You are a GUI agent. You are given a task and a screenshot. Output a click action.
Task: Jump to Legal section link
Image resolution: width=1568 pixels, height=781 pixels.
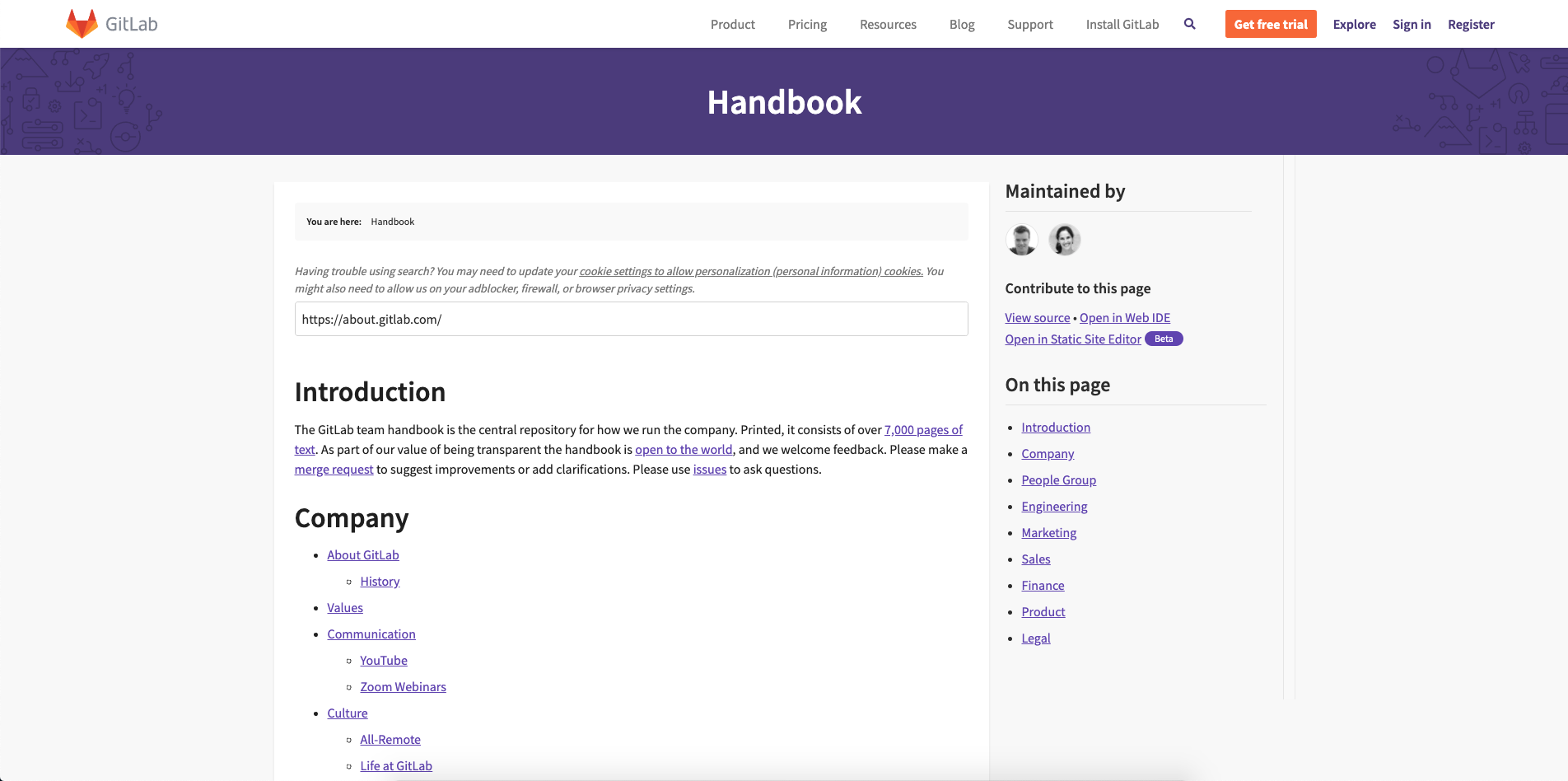[x=1036, y=638]
